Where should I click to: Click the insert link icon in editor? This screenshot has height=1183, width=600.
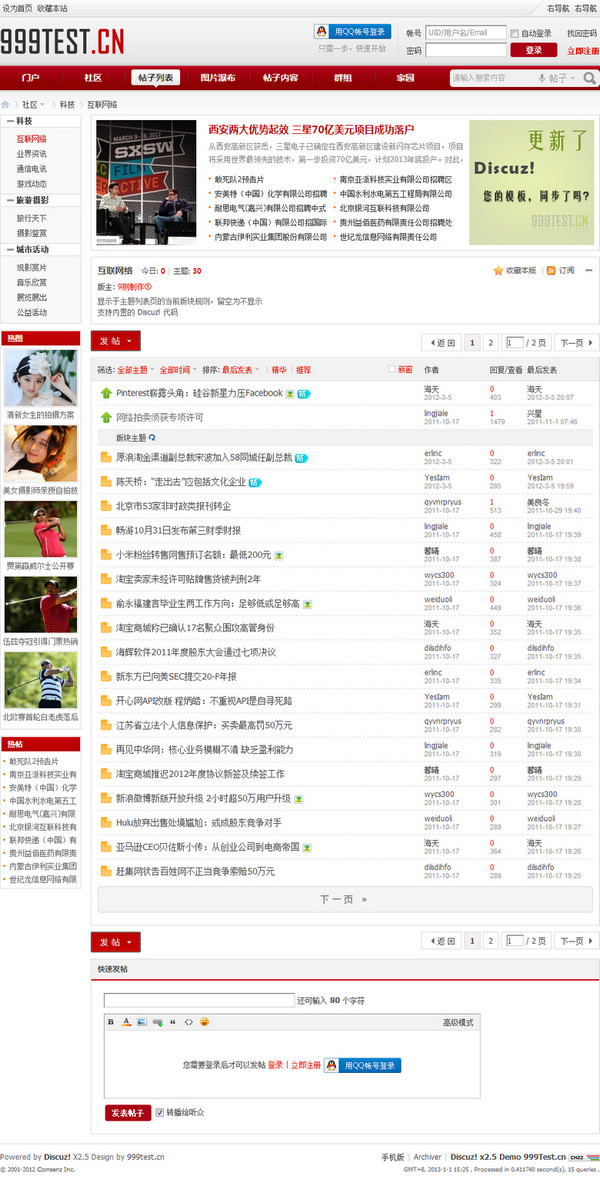157,1022
